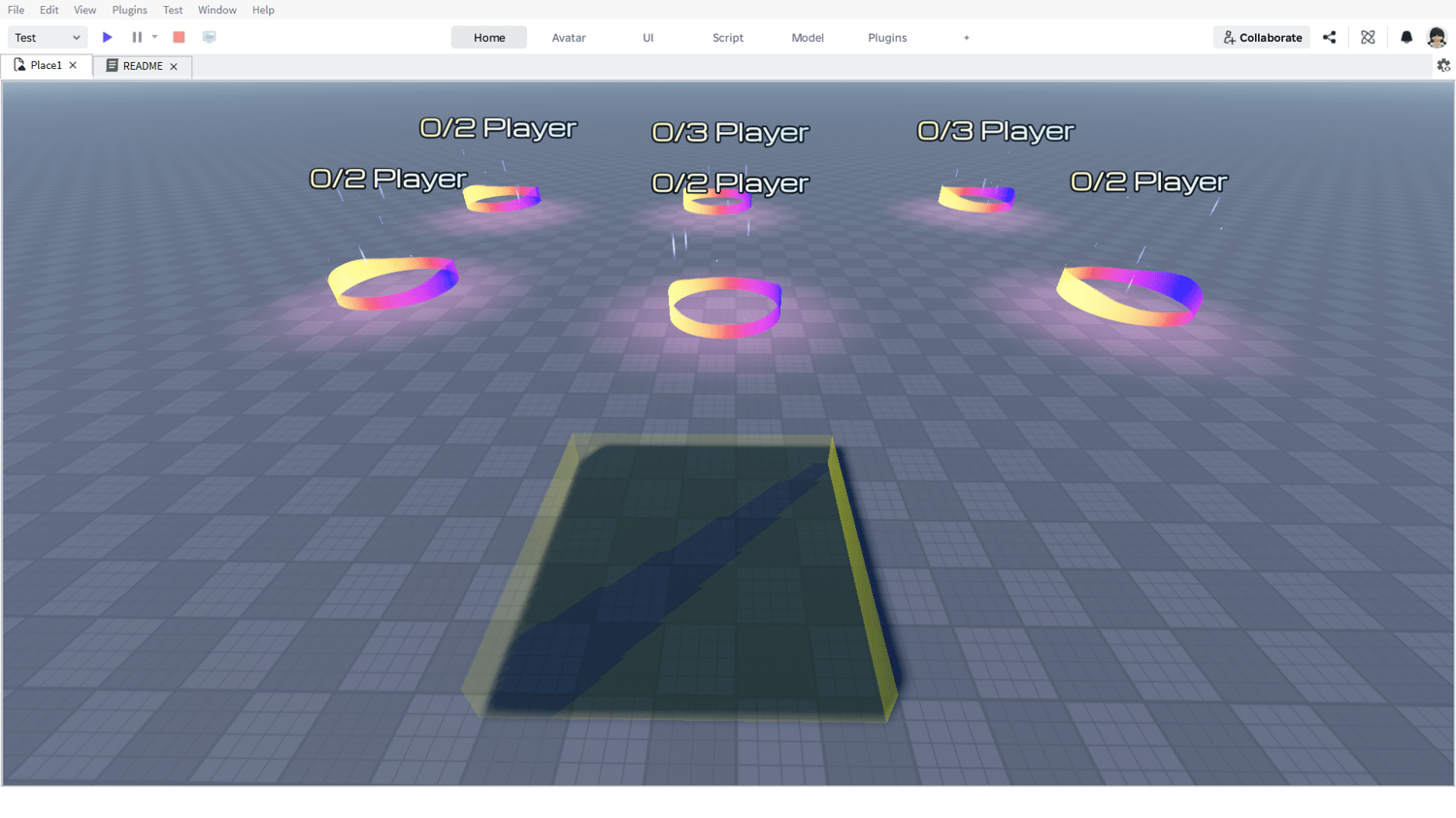Select the Place1 document tab
Screen dimensions: 1456x818
coord(46,65)
